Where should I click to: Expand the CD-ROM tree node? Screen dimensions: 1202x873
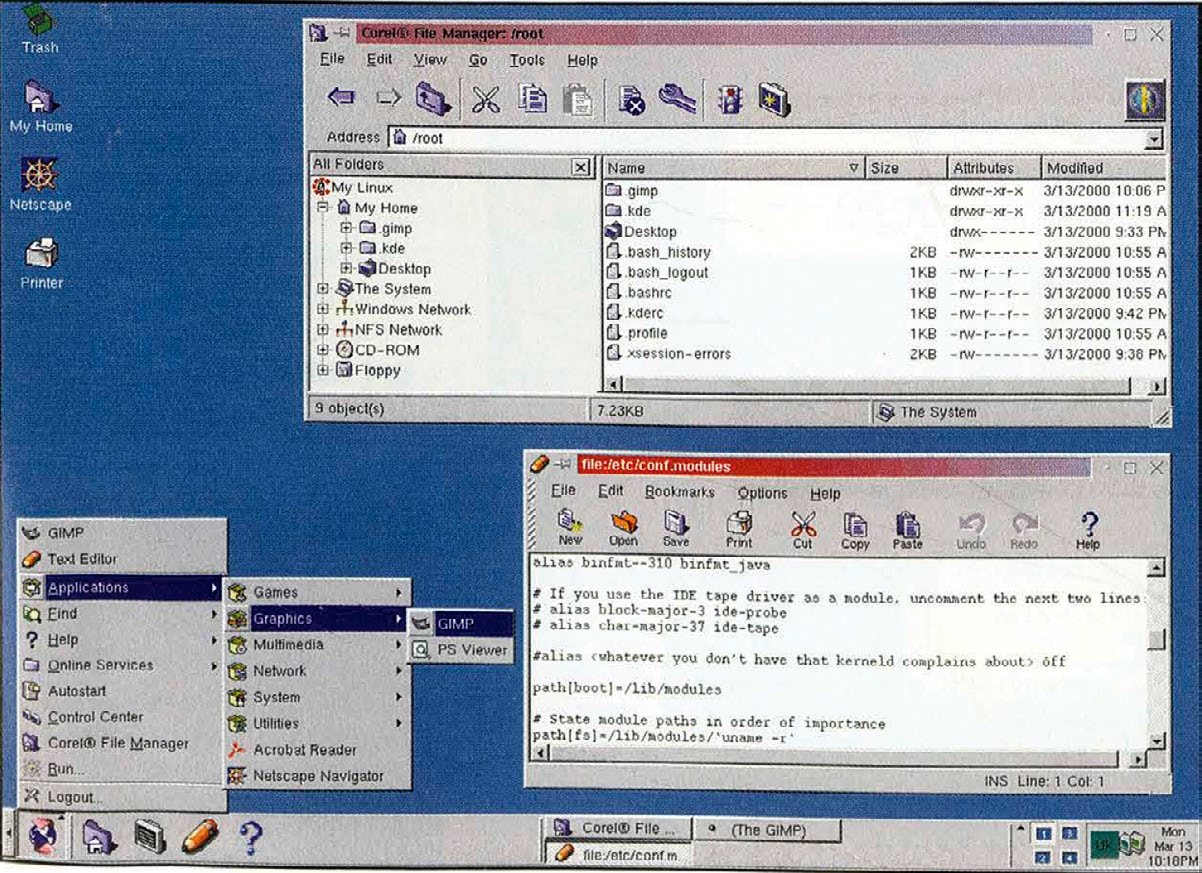[x=323, y=350]
